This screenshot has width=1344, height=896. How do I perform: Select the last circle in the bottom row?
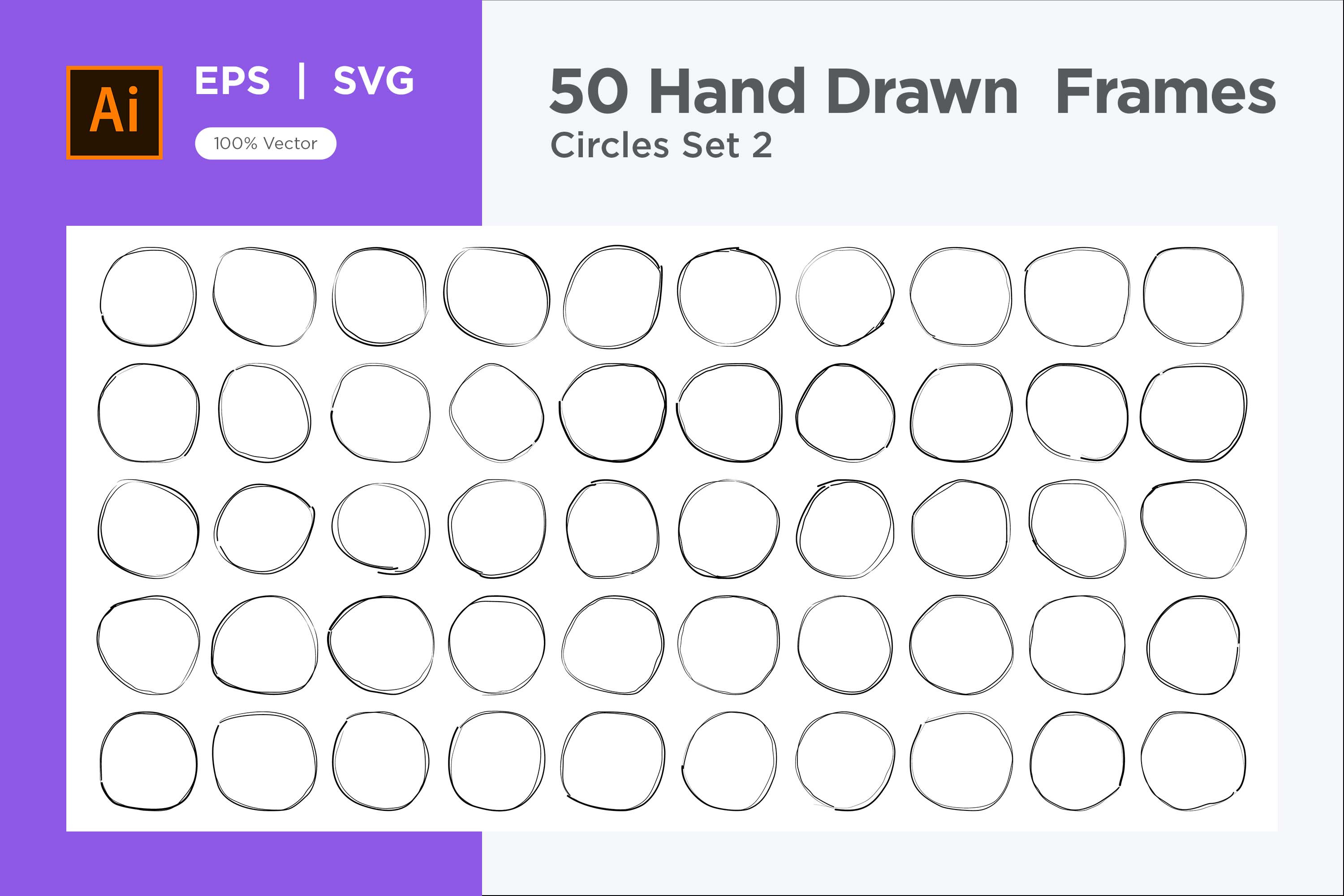pyautogui.click(x=1193, y=761)
